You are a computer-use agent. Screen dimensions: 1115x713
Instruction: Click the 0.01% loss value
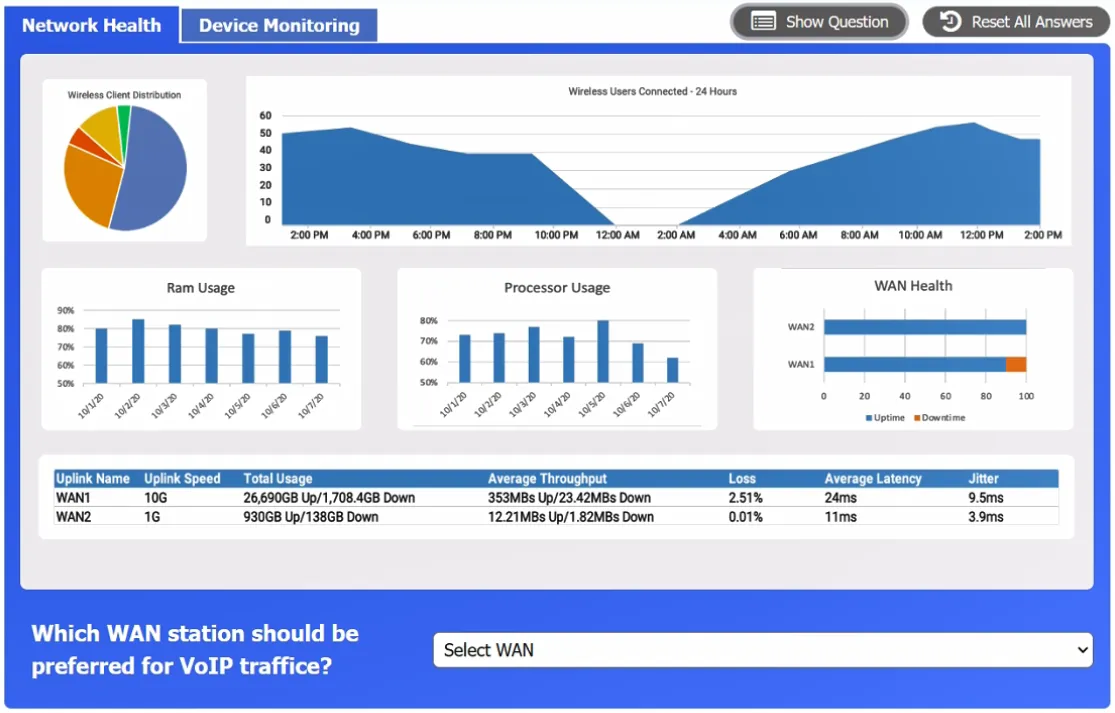tap(745, 517)
